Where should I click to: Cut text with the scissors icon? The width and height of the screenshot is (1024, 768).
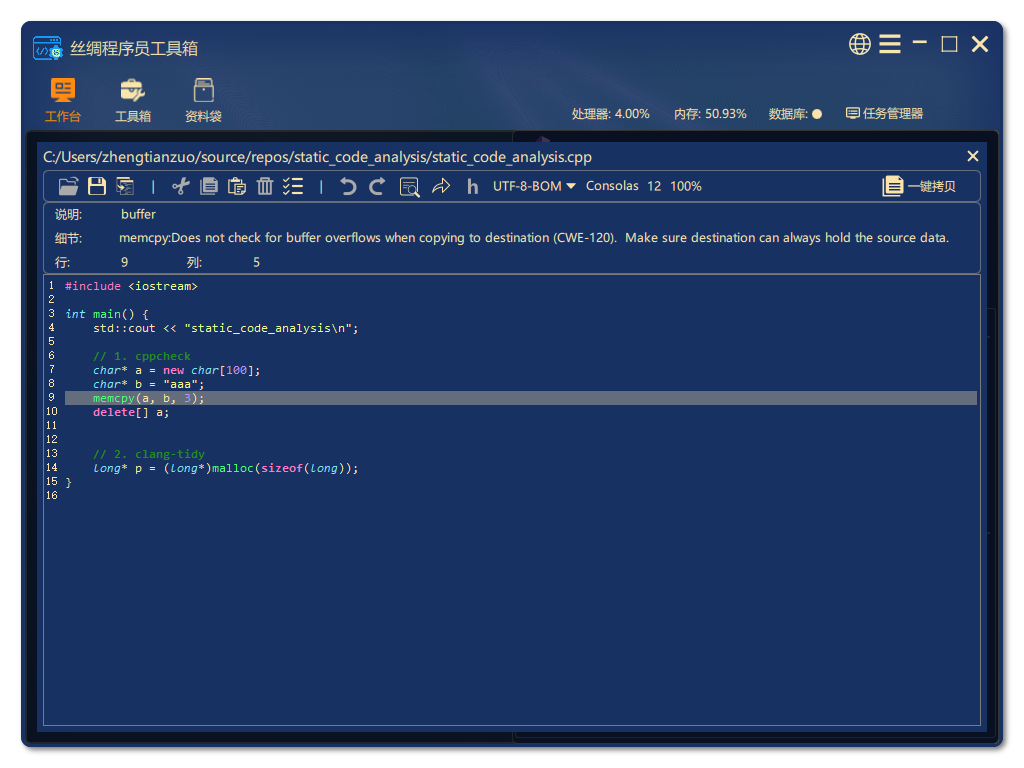(x=181, y=186)
